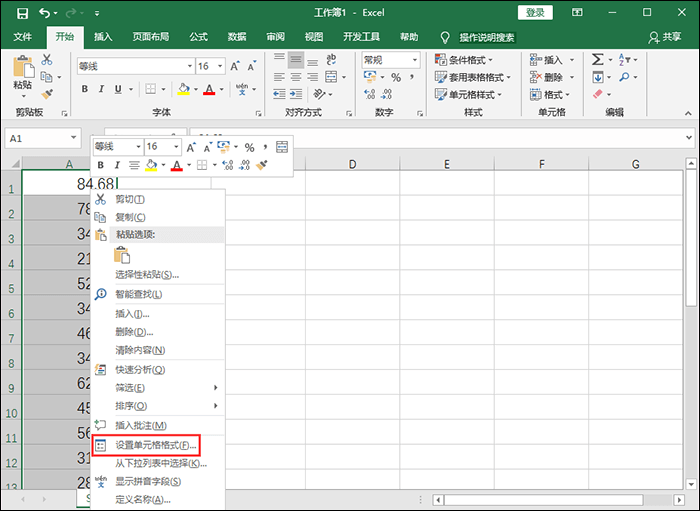Click the ribbon Format Painter brush icon
The image size is (700, 511).
[46, 94]
